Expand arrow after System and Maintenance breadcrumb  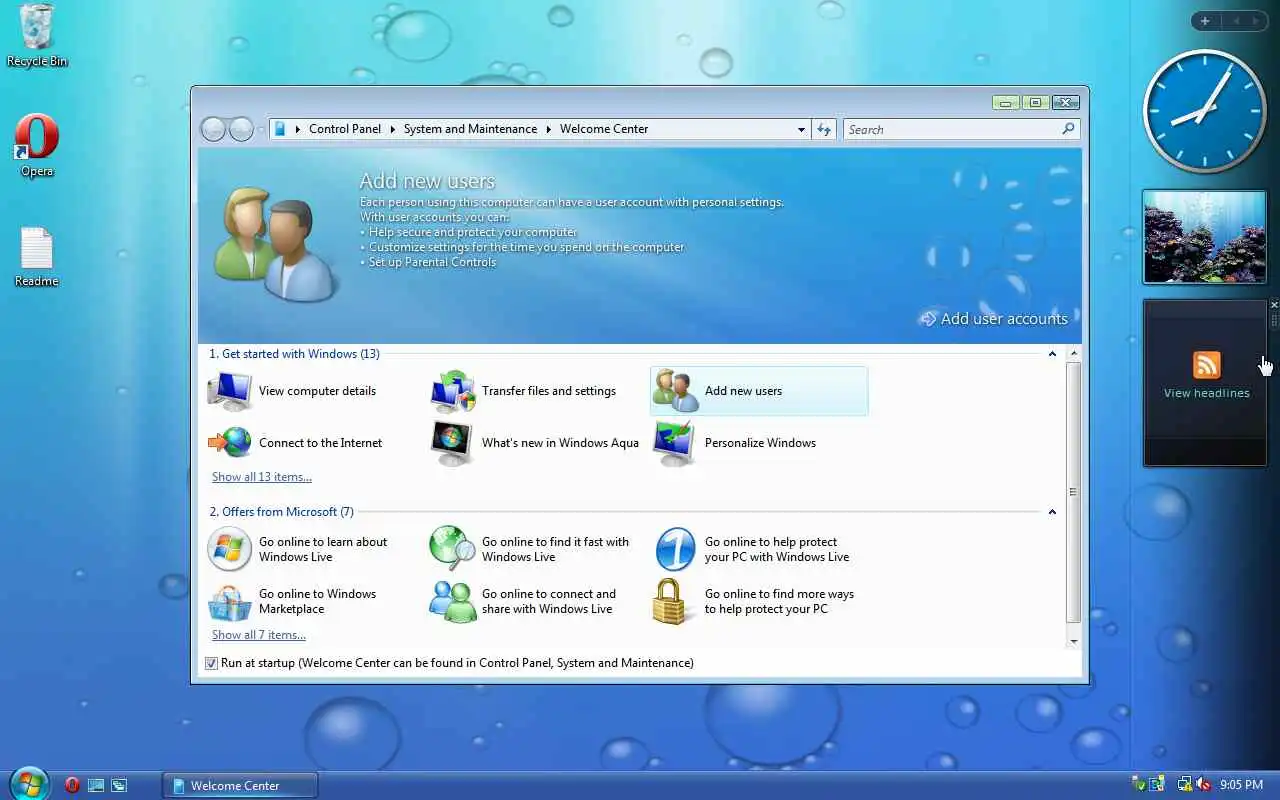[x=549, y=129]
